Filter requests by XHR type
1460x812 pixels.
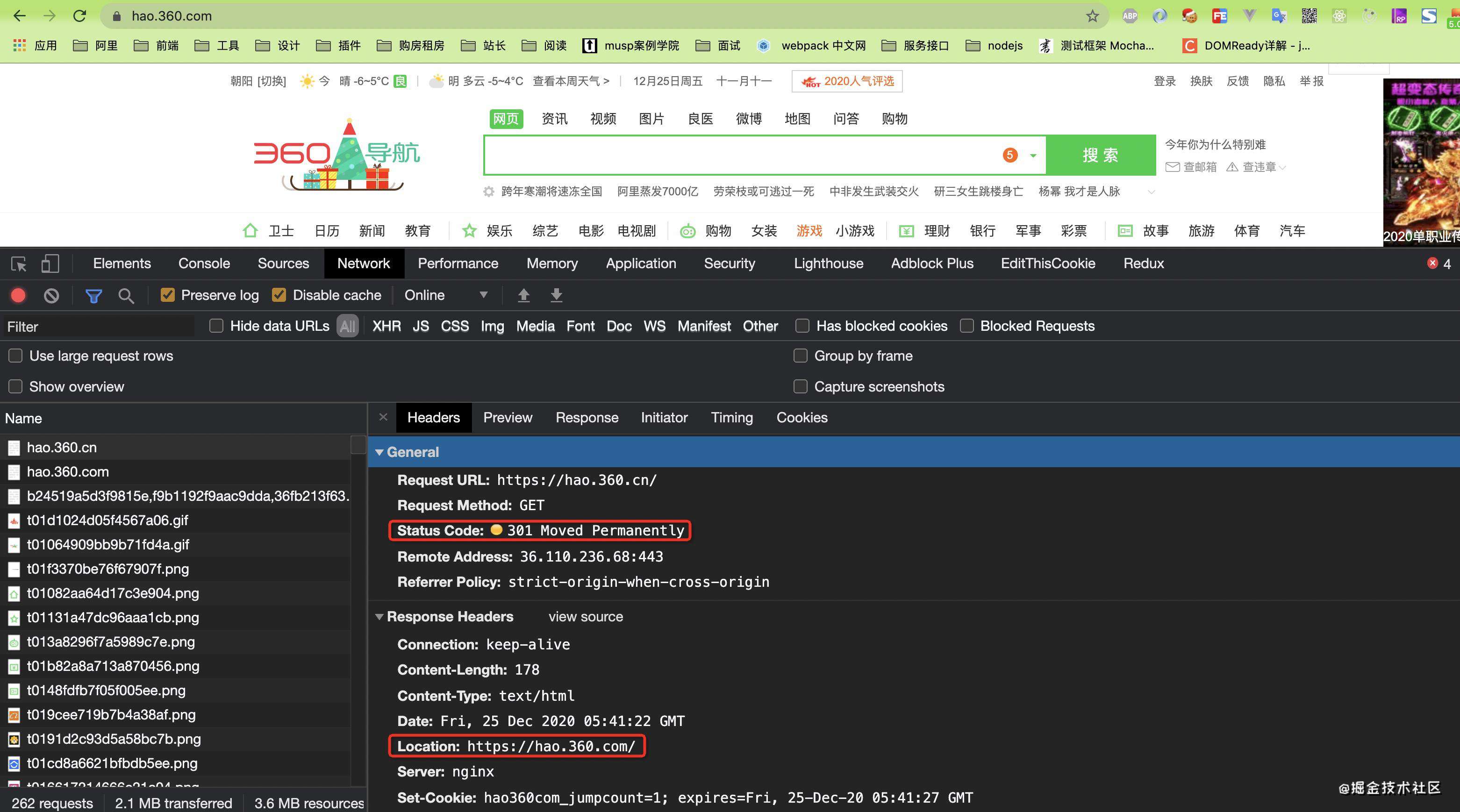coord(386,327)
